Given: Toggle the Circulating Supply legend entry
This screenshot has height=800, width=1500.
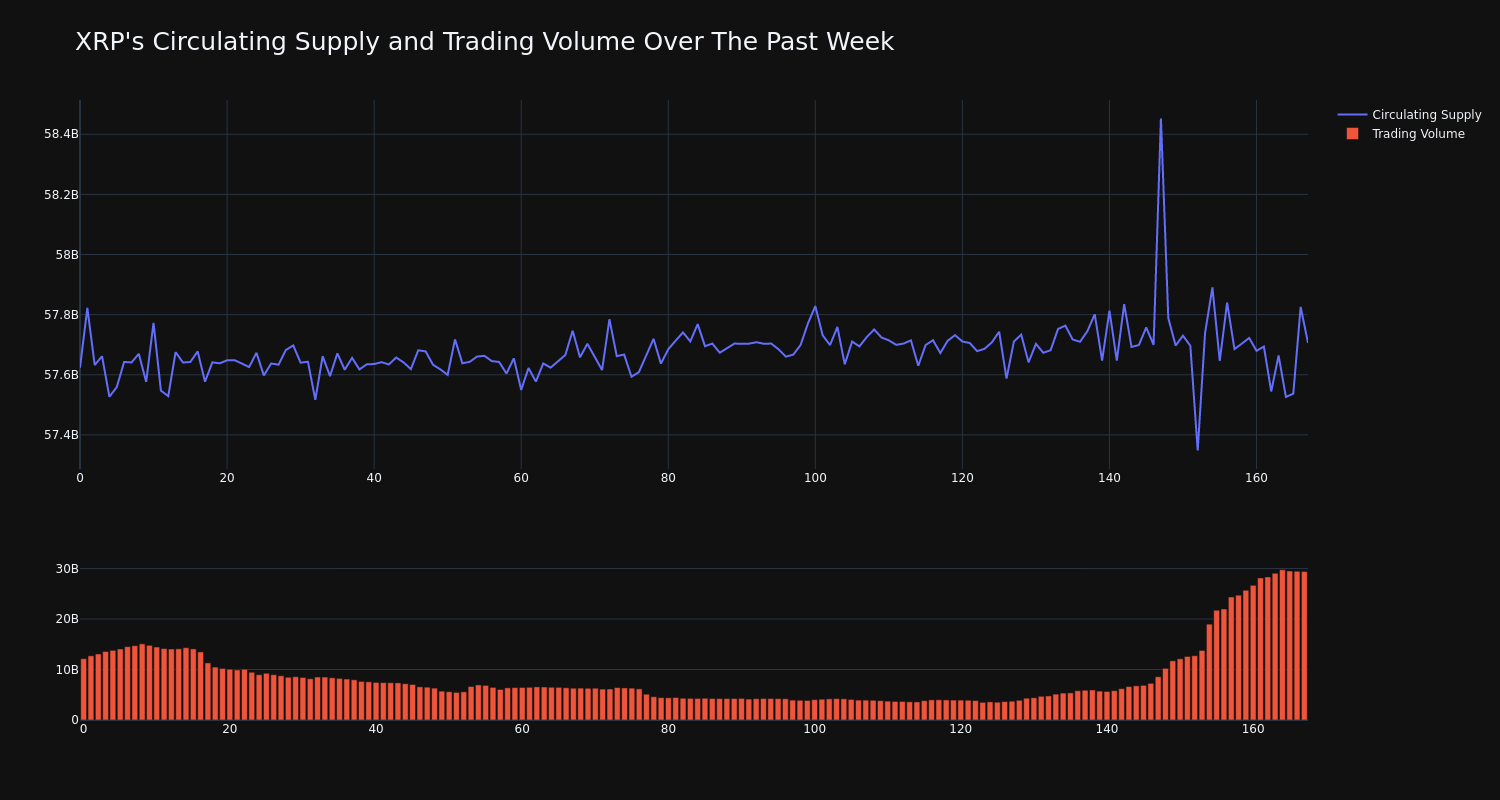Looking at the screenshot, I should click(x=1409, y=115).
